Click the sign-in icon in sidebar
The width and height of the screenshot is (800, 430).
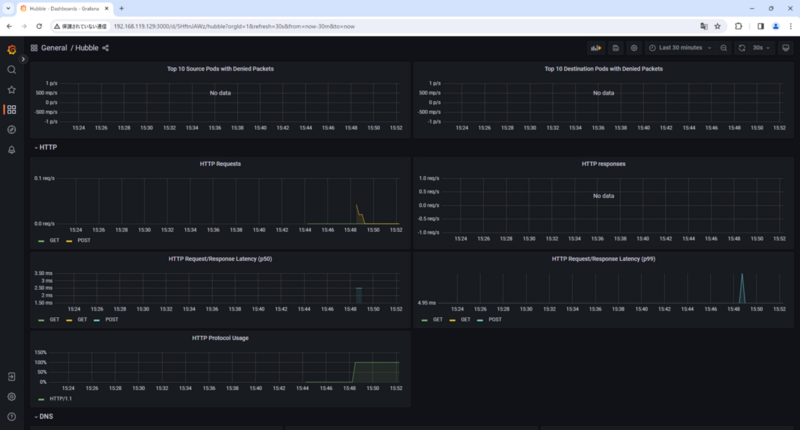tap(11, 377)
